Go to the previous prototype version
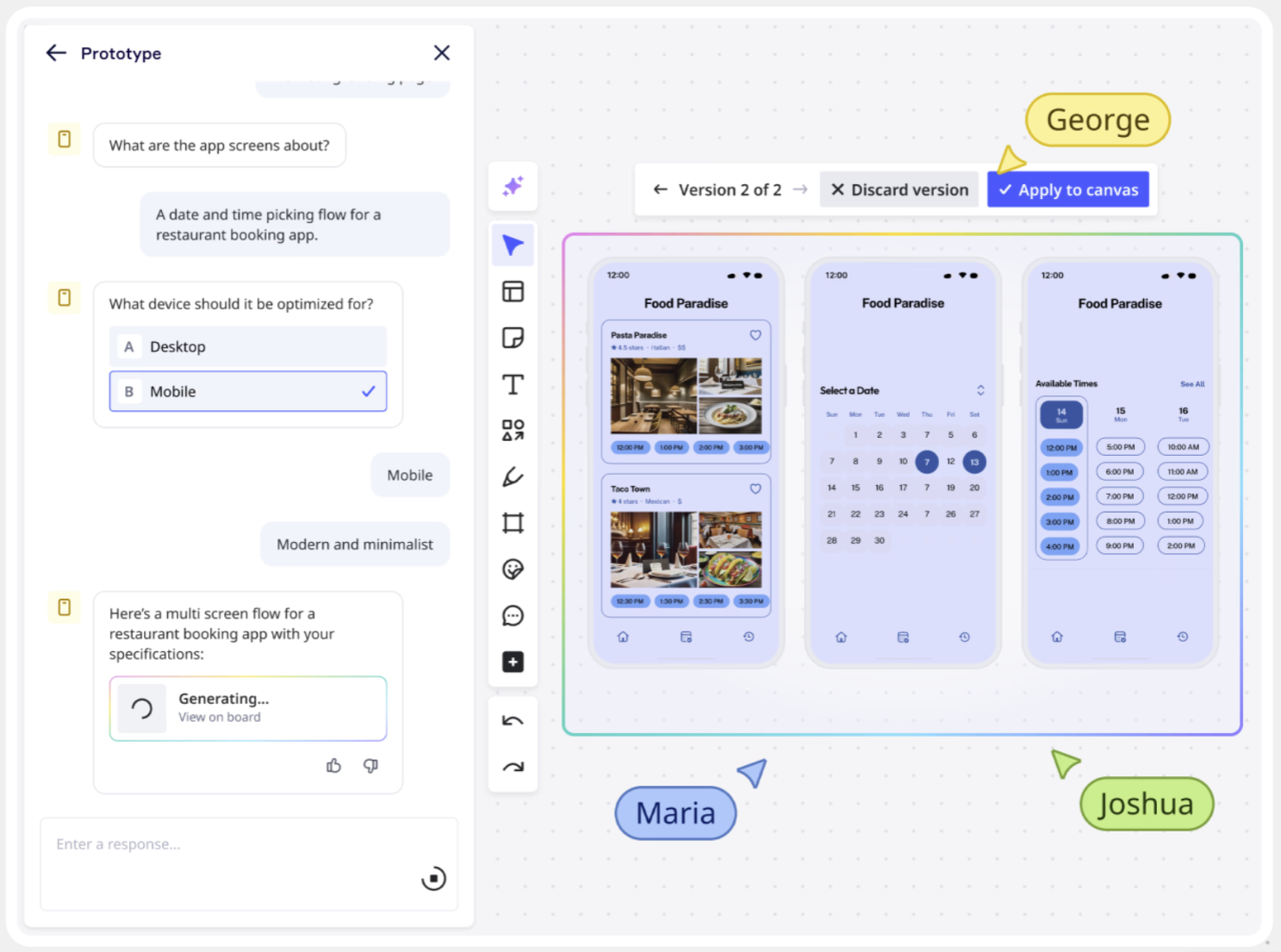This screenshot has height=952, width=1281. [x=660, y=190]
